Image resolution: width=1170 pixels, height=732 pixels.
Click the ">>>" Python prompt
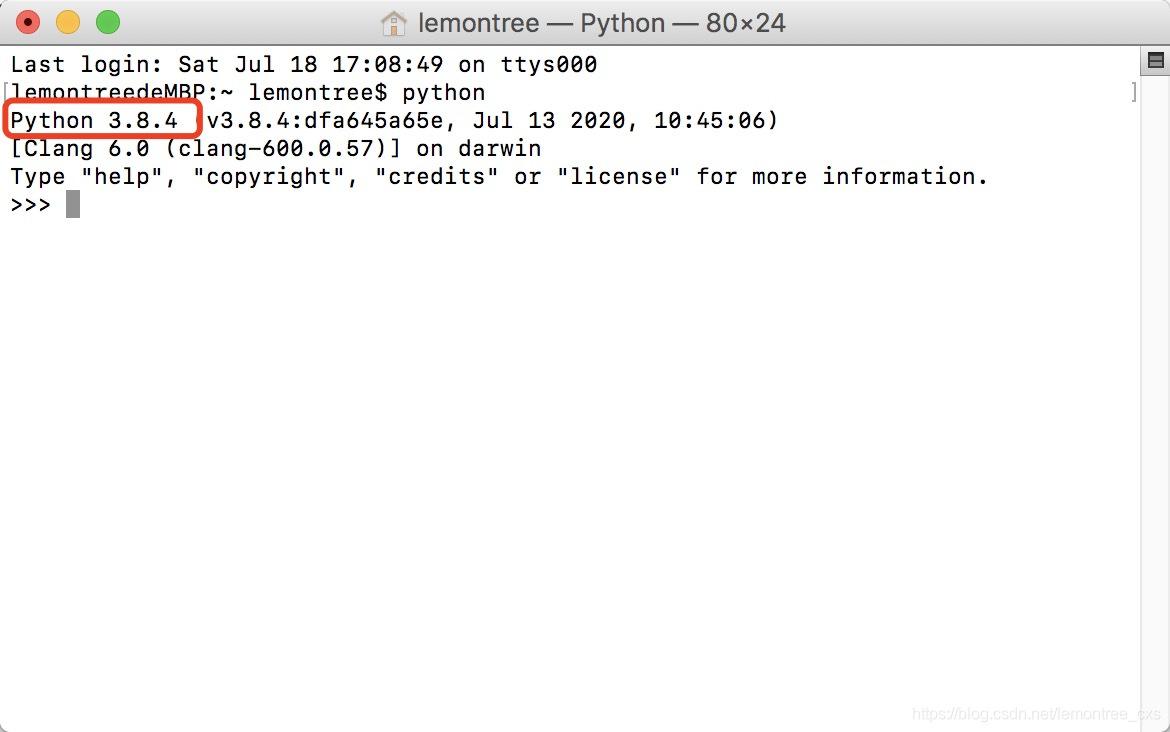[30, 204]
